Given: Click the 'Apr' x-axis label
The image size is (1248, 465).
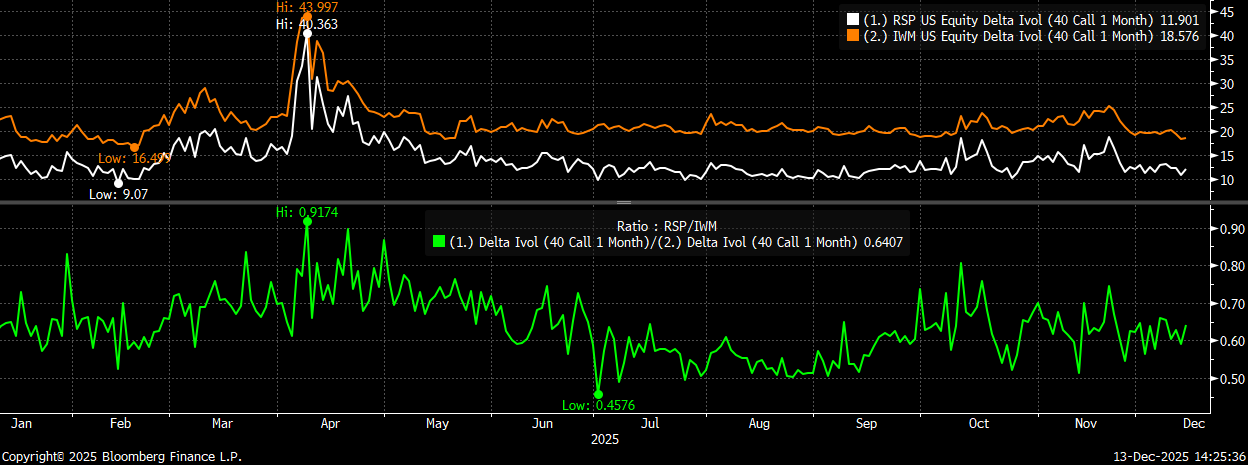Looking at the screenshot, I should (x=330, y=424).
